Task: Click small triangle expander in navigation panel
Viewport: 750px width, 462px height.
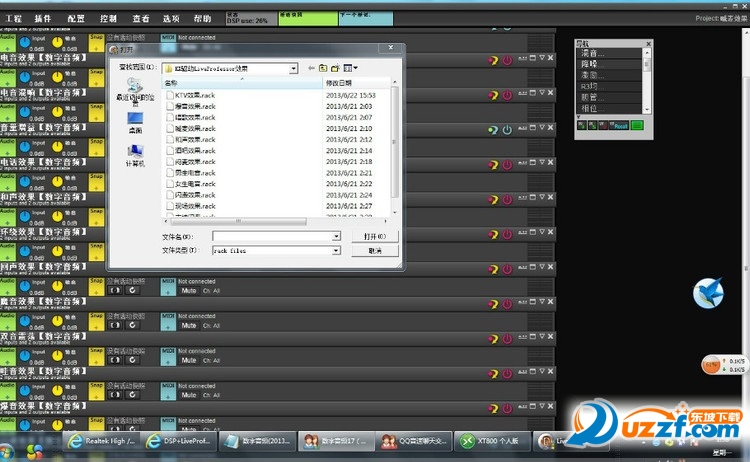Action: tap(578, 117)
